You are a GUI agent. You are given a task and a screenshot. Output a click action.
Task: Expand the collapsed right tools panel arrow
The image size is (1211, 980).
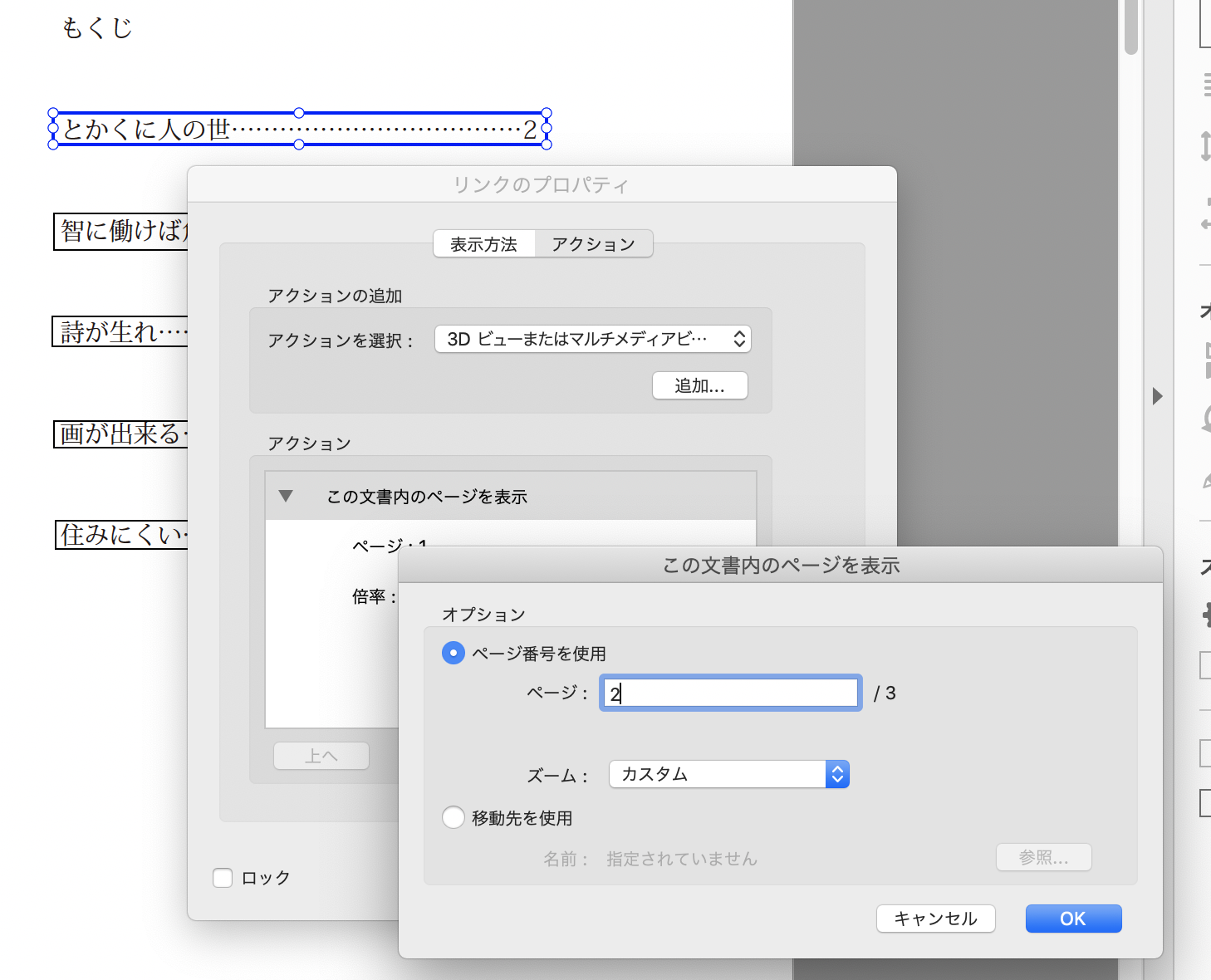1158,396
